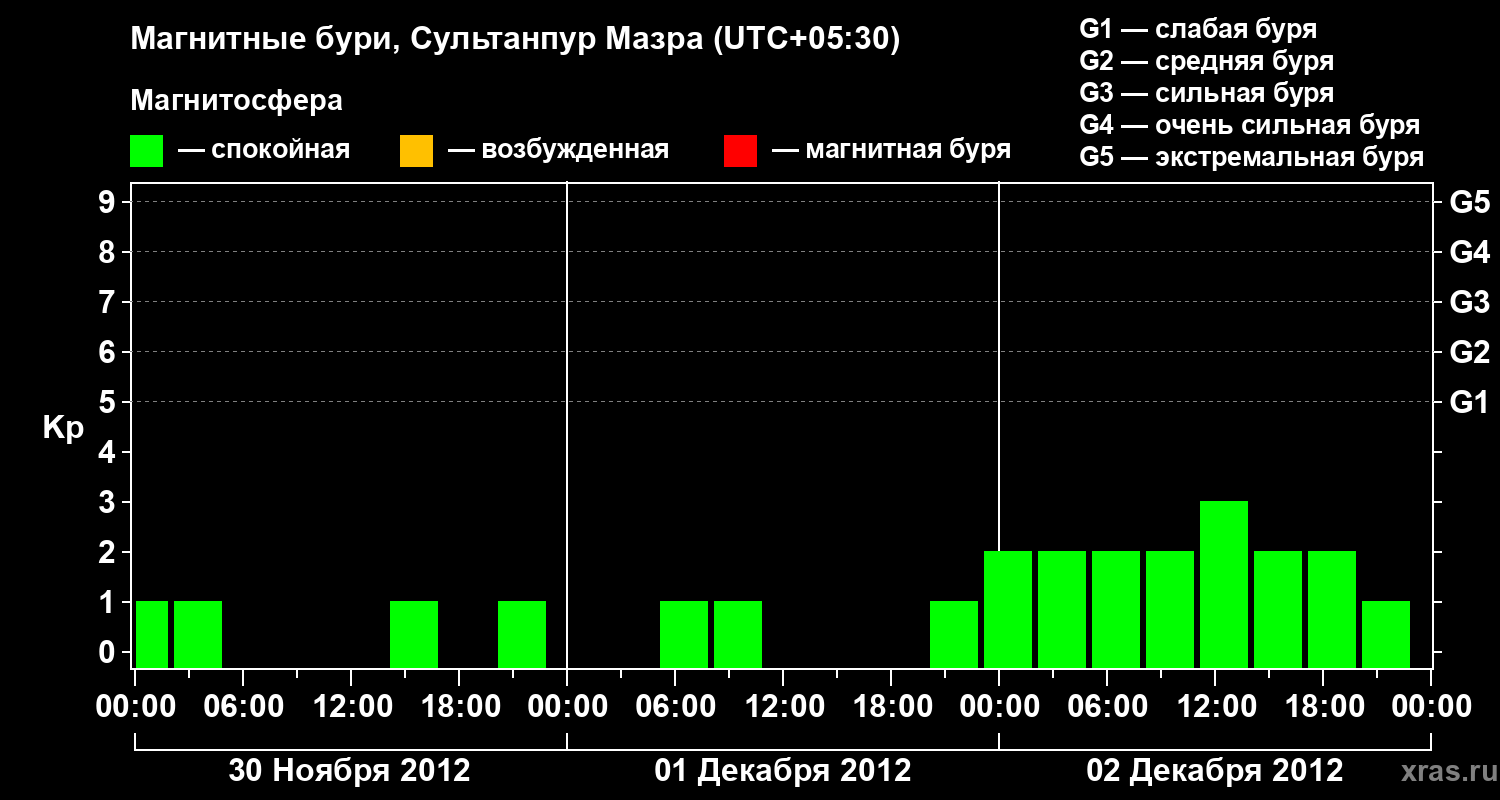
Task: Click the Kp axis label
Action: [63, 428]
